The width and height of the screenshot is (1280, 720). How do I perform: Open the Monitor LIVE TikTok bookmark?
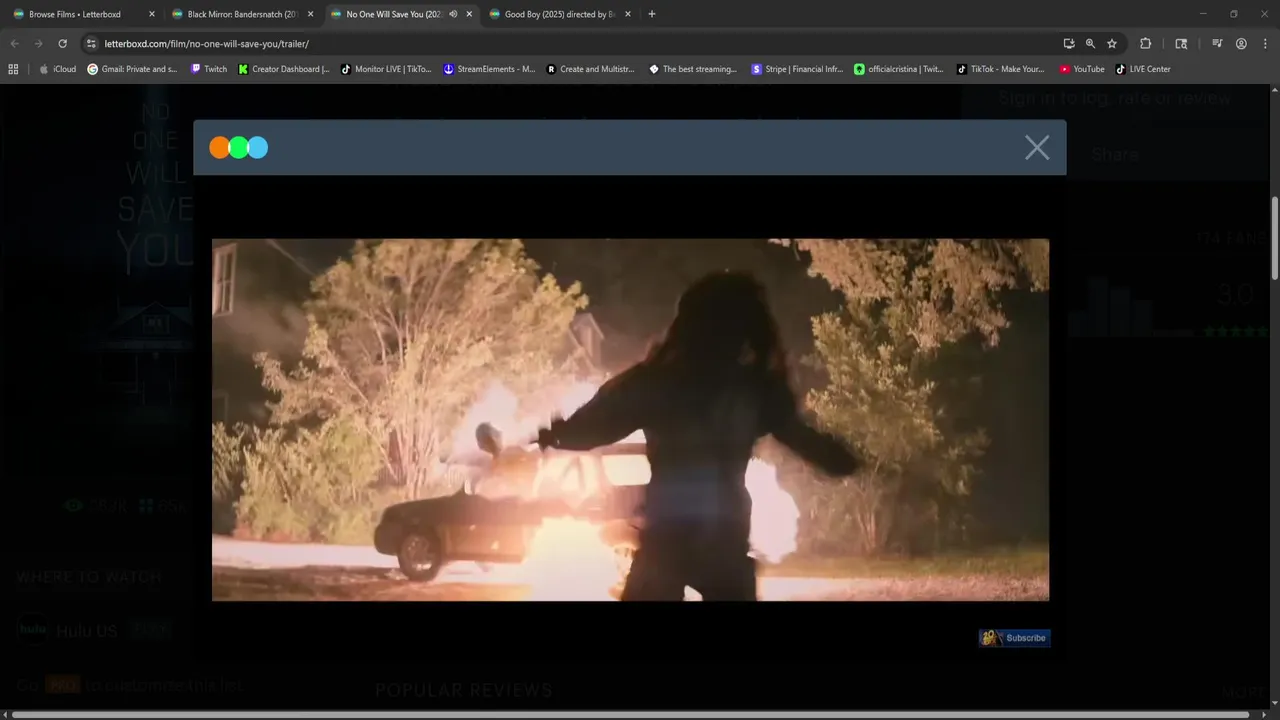click(x=386, y=69)
